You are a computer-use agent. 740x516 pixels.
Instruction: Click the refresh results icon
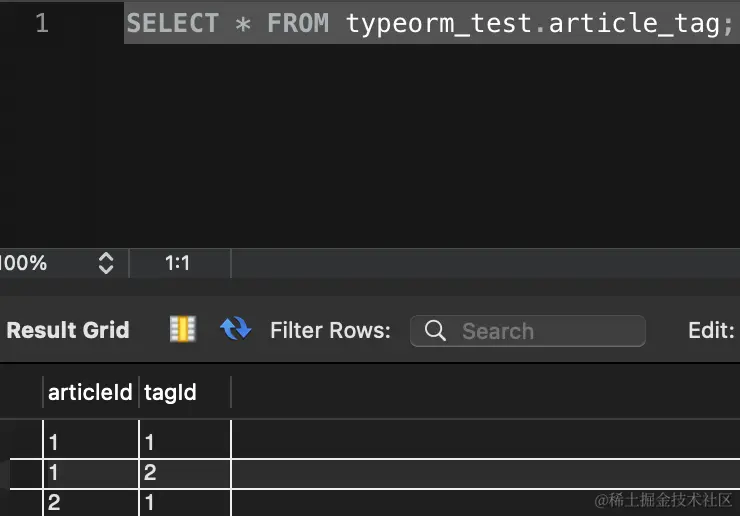pos(236,329)
